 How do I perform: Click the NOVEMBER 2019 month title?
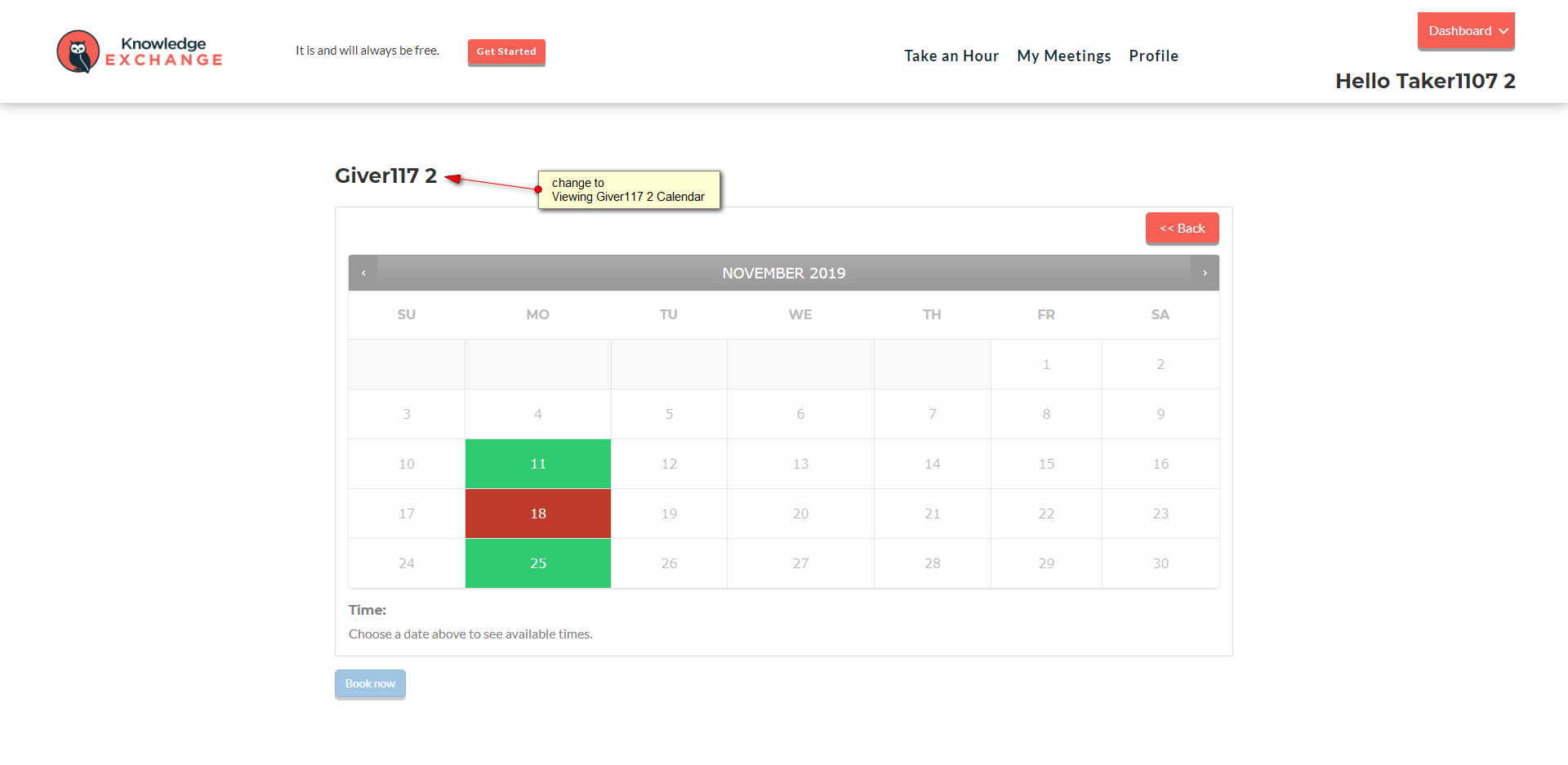[784, 274]
